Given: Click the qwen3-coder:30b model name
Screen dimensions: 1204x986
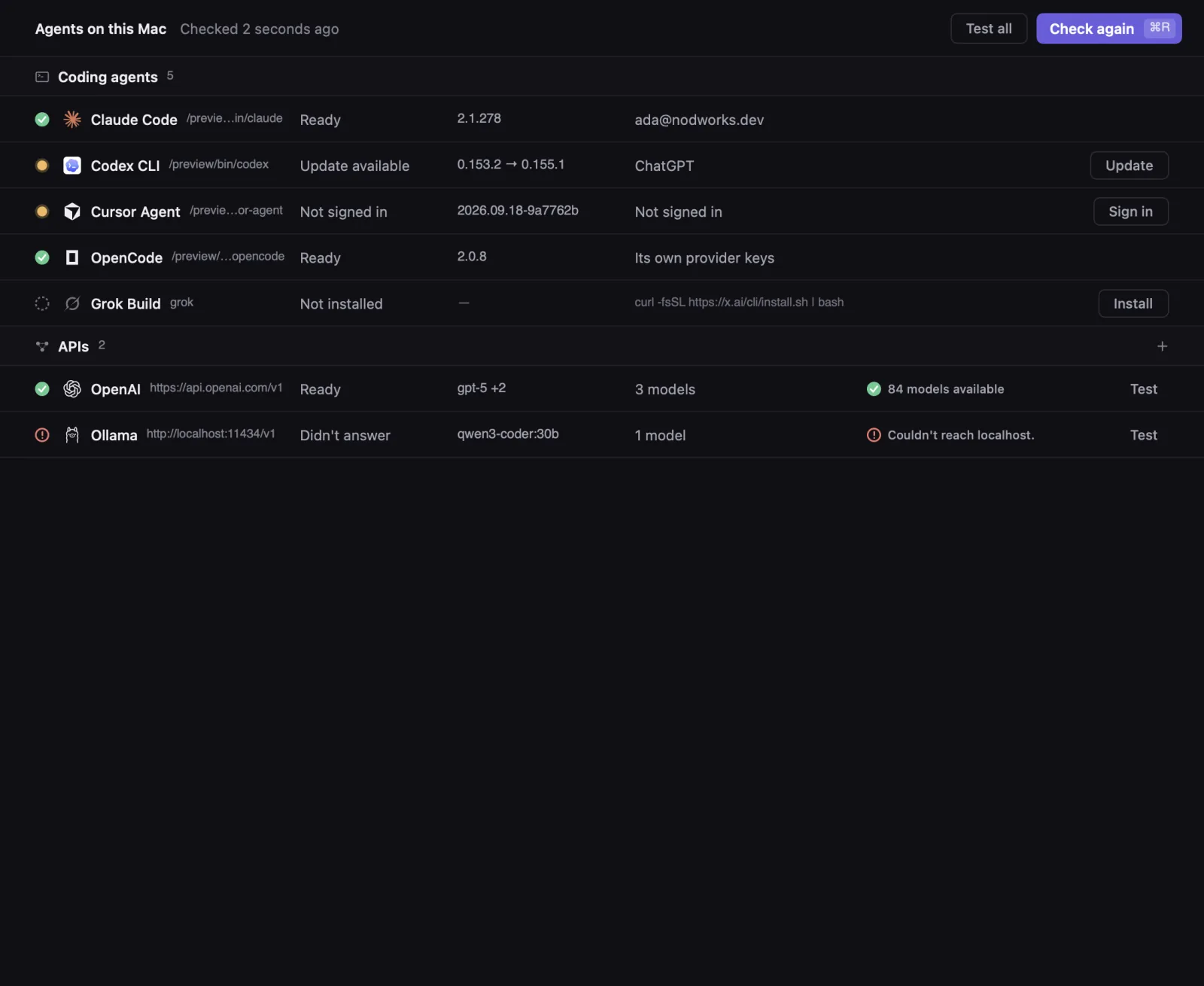Looking at the screenshot, I should click(508, 434).
